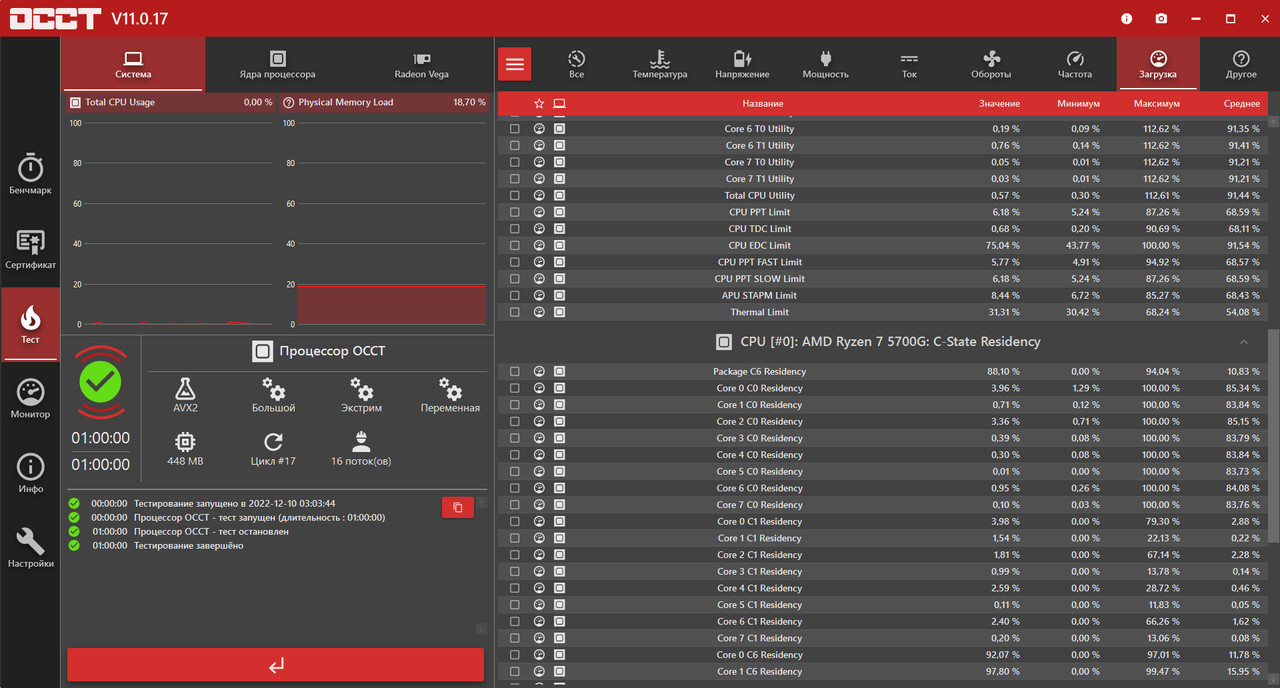Viewport: 1280px width, 688px height.
Task: Open the Test flame section
Action: (x=30, y=324)
